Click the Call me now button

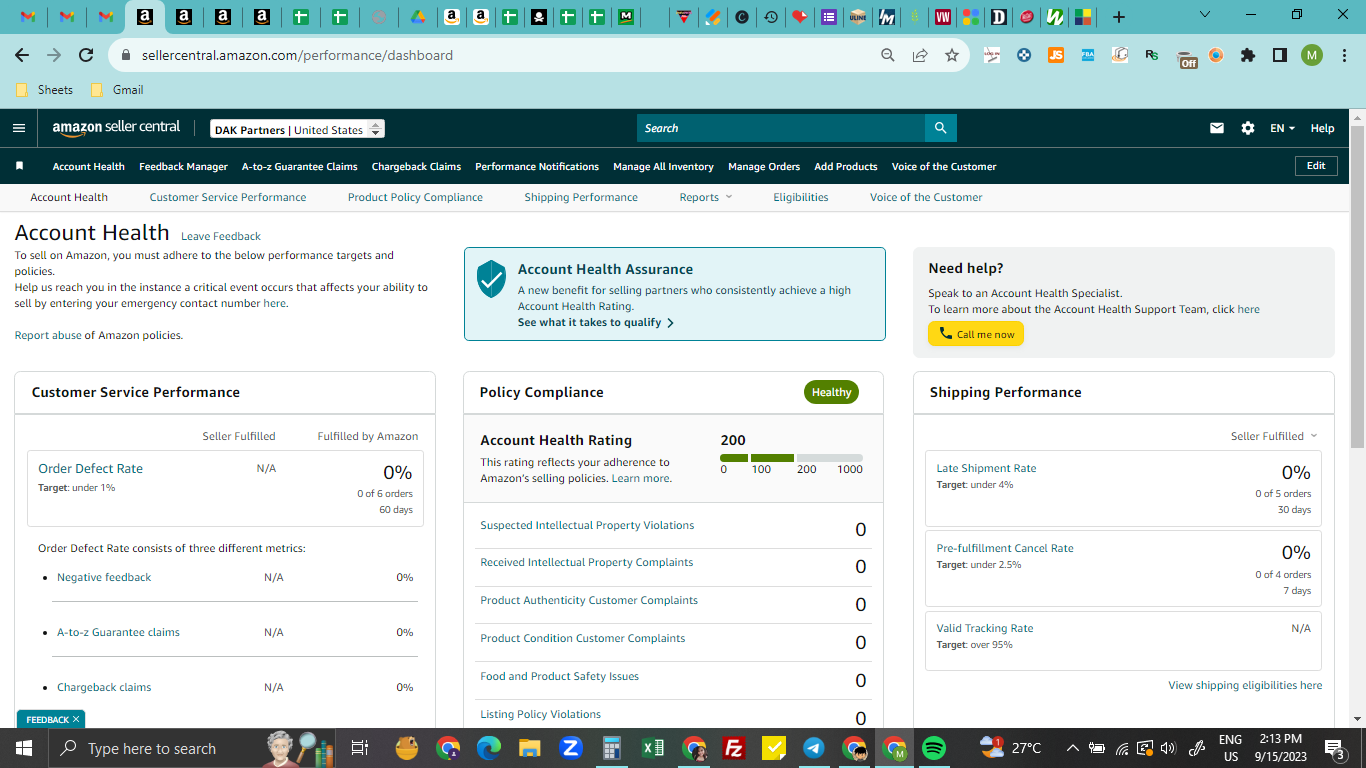(976, 334)
